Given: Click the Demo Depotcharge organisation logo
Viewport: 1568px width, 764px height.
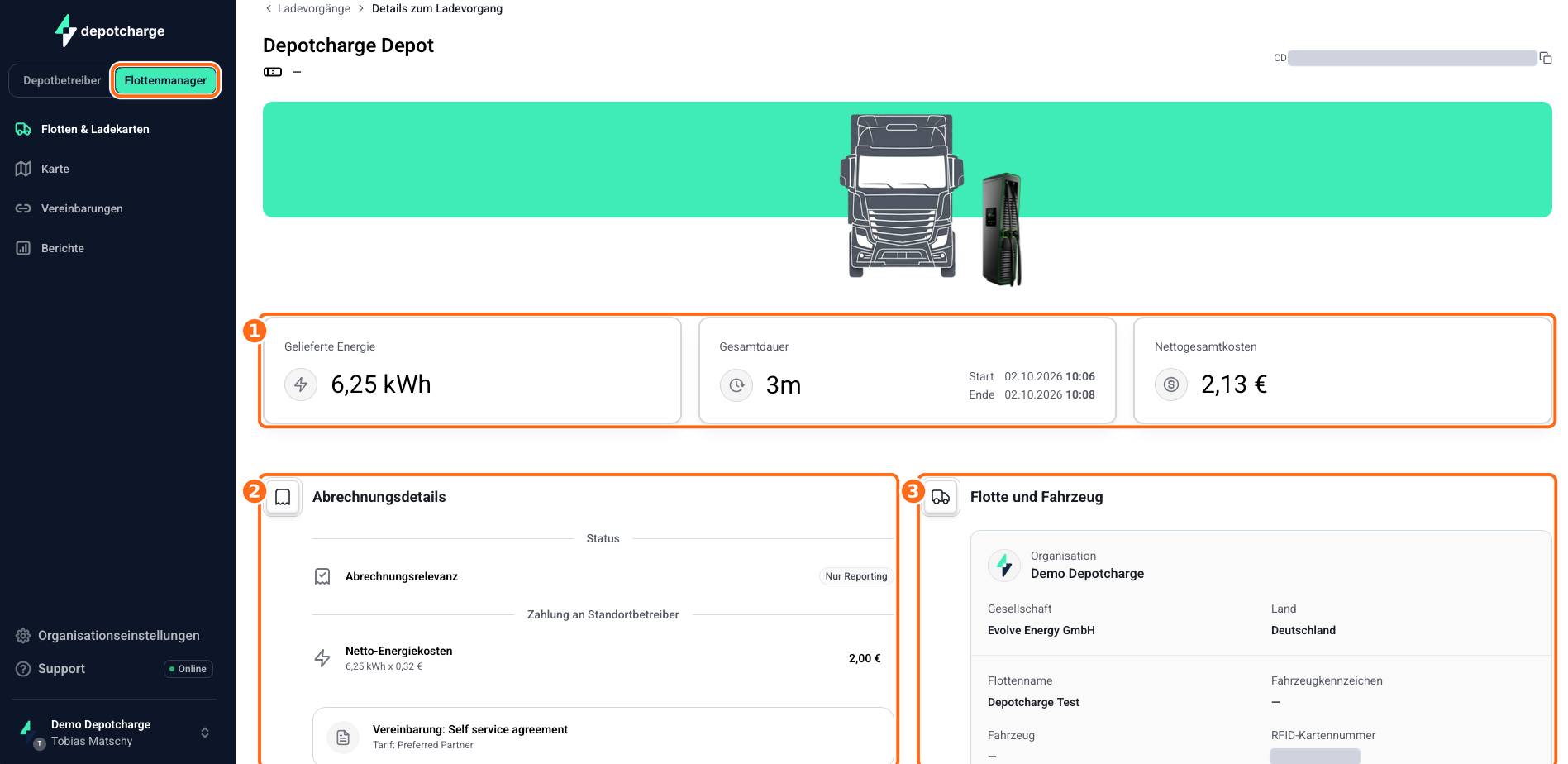Looking at the screenshot, I should click(1004, 565).
